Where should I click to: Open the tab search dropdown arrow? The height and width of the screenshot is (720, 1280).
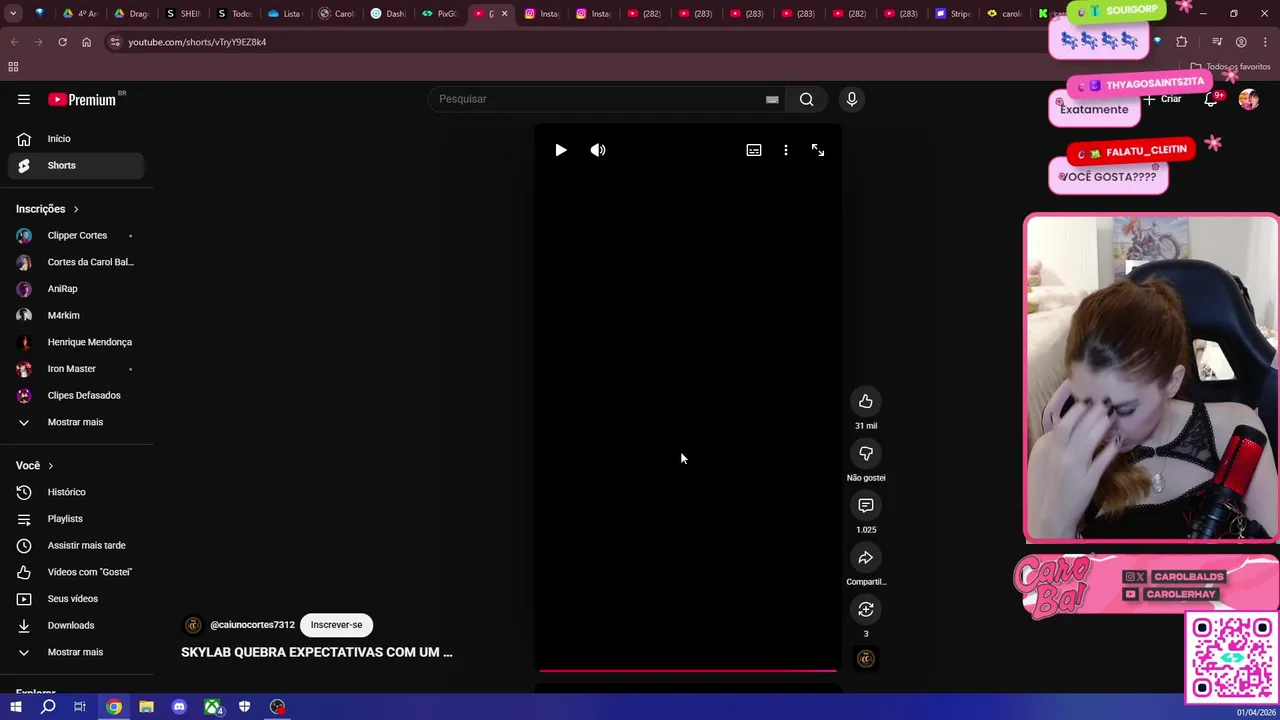(12, 14)
